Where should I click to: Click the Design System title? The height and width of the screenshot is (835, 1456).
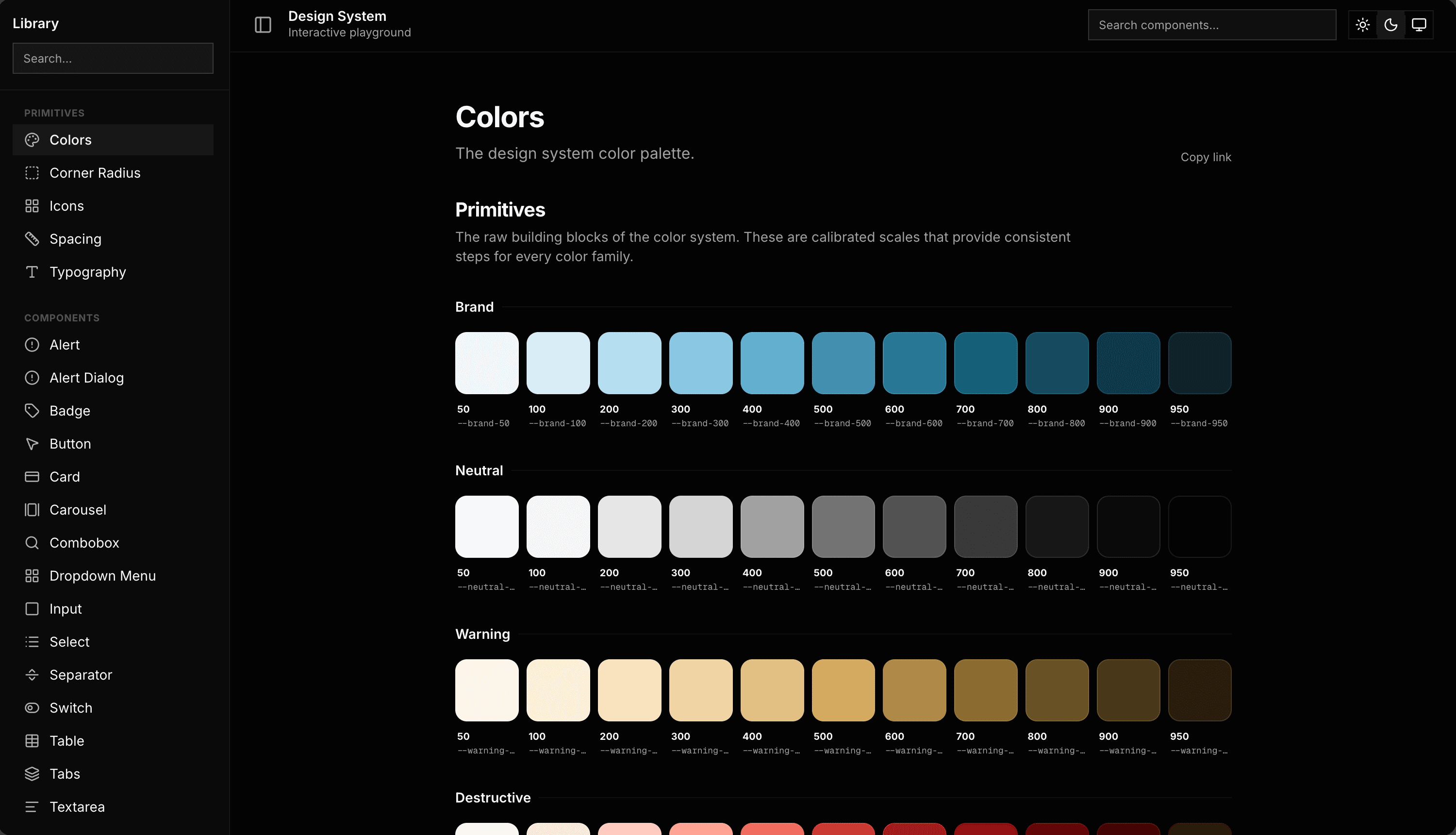[x=337, y=16]
